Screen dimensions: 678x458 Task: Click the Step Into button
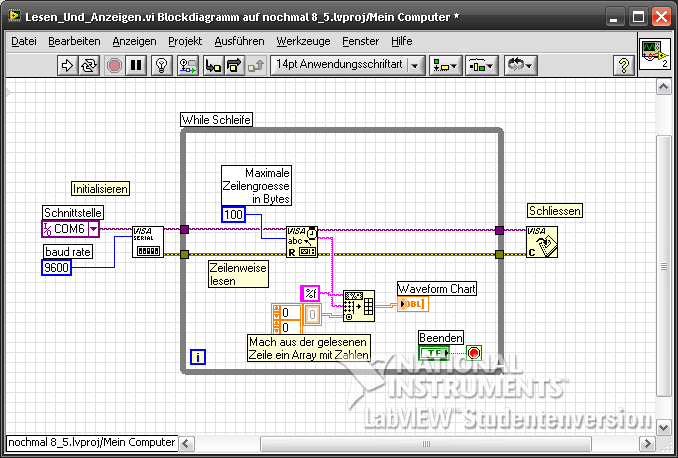tap(213, 66)
